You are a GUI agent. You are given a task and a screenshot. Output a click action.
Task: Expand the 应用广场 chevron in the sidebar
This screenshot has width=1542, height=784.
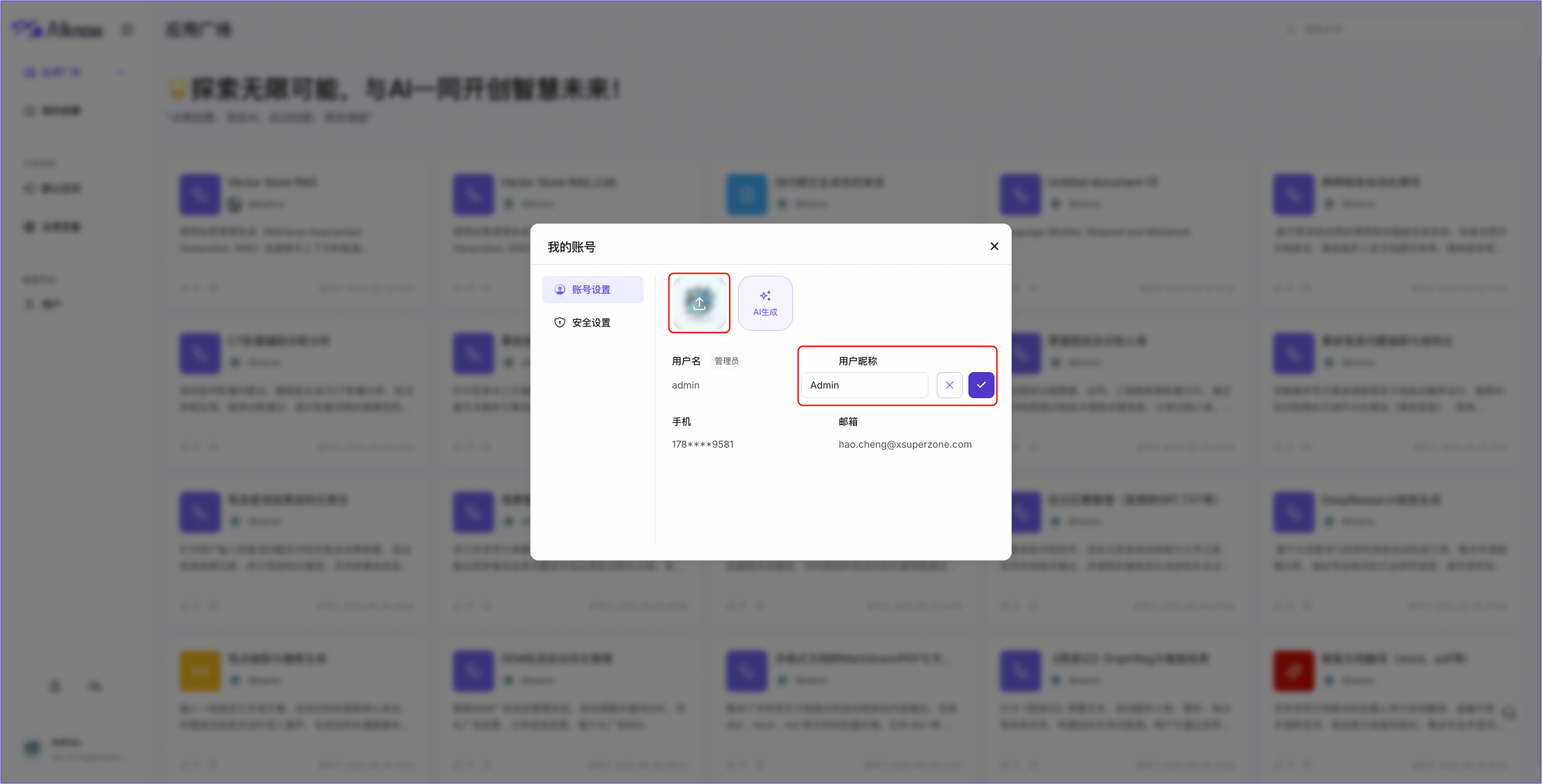pos(120,72)
